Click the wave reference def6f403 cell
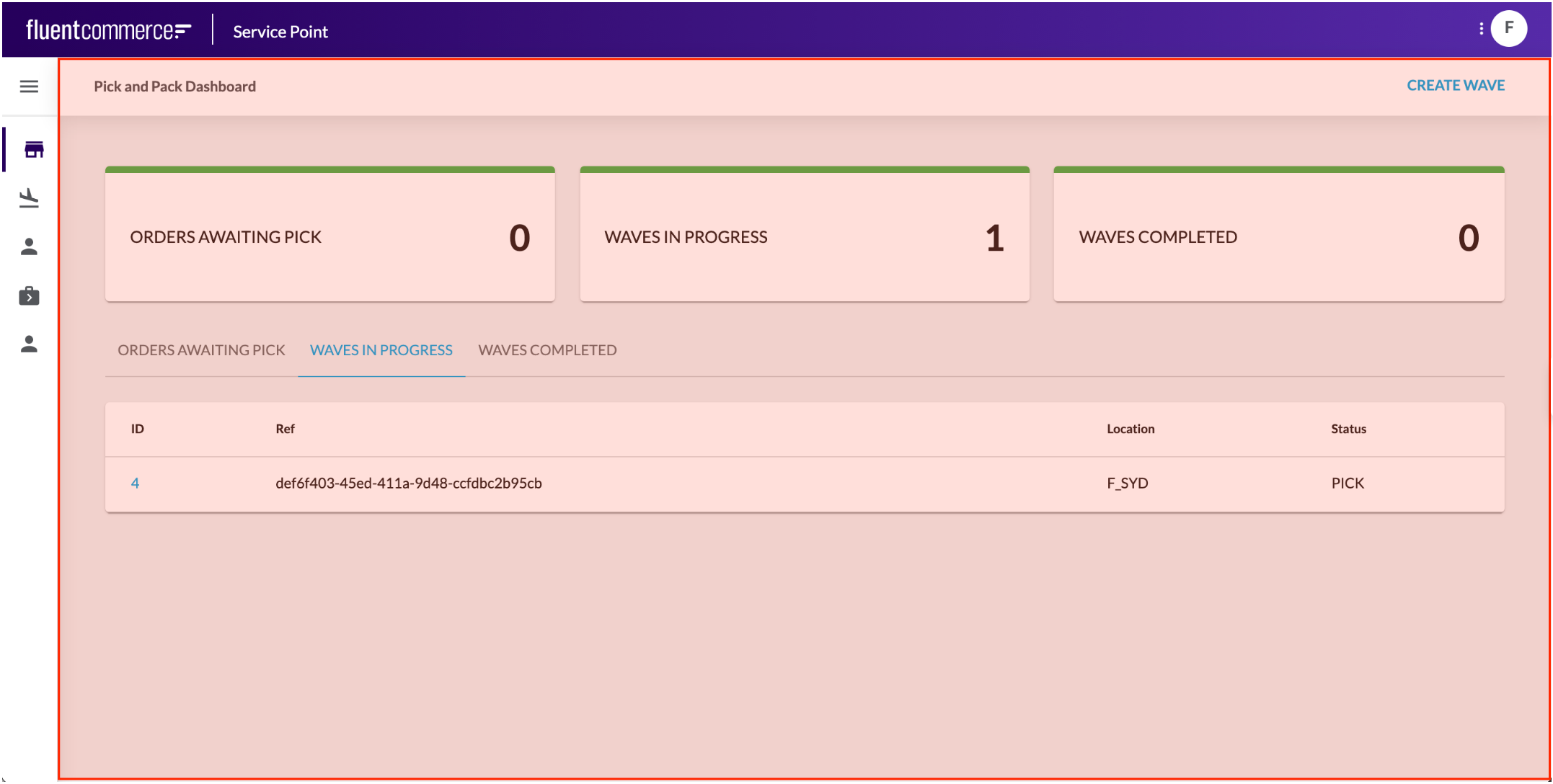Screen dimensions: 1553x784 408,484
